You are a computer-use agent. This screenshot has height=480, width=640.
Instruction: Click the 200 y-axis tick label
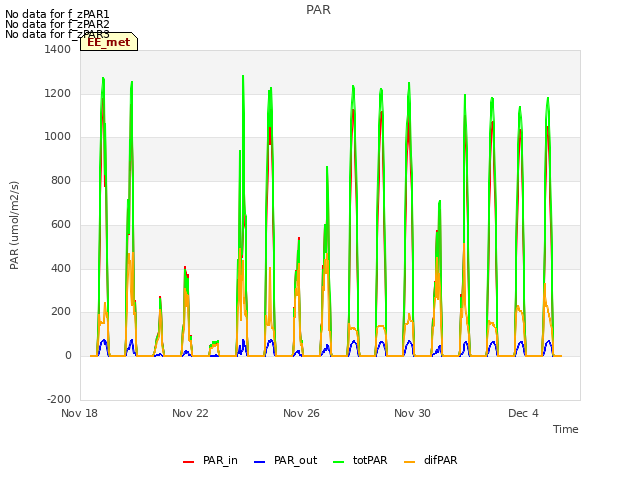(61, 311)
